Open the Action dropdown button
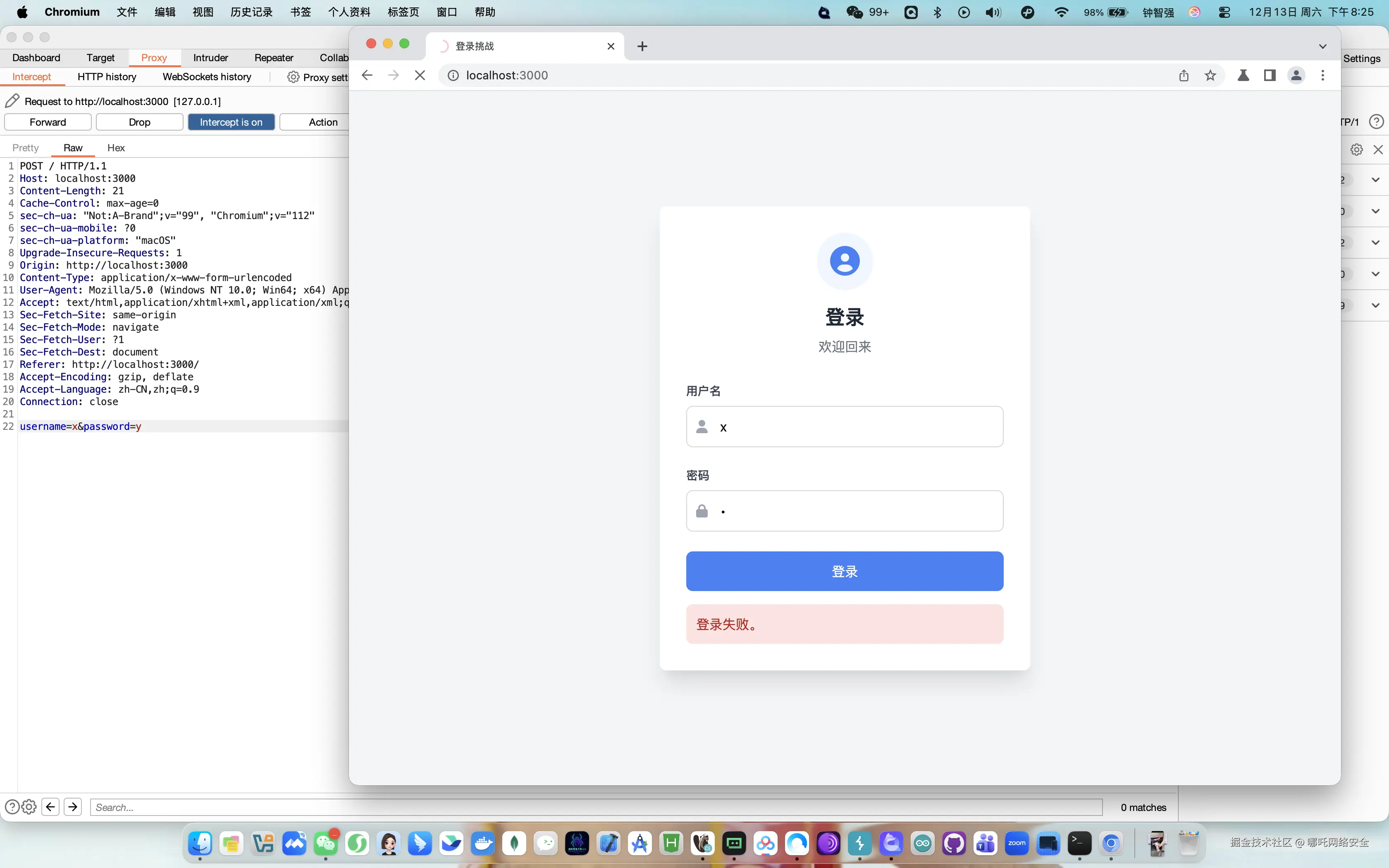This screenshot has width=1389, height=868. click(x=322, y=122)
